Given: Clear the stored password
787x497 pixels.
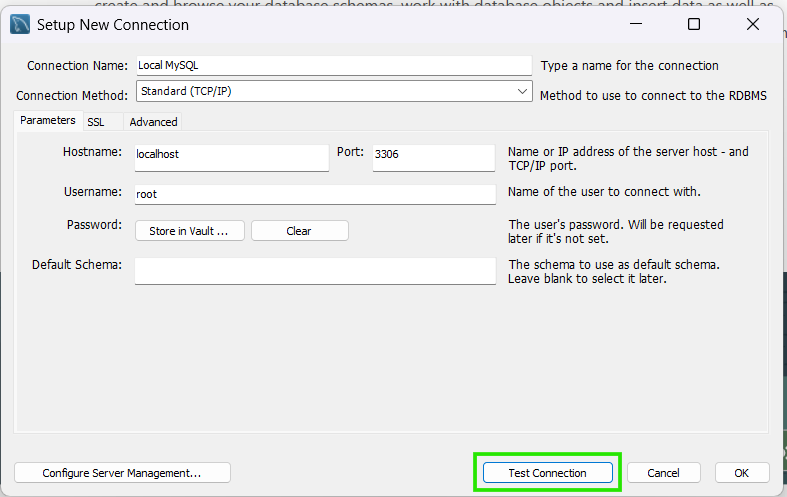Looking at the screenshot, I should (300, 231).
